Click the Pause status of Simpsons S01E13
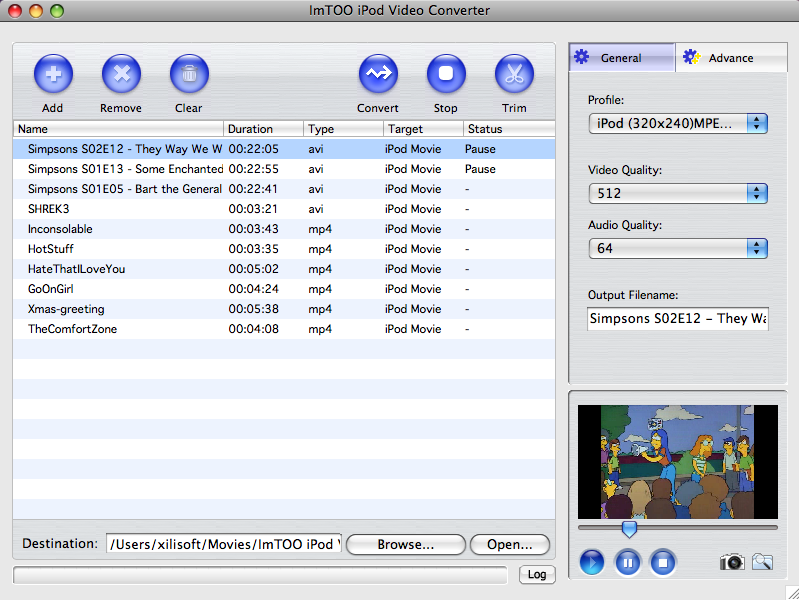The height and width of the screenshot is (600, 799). 480,169
